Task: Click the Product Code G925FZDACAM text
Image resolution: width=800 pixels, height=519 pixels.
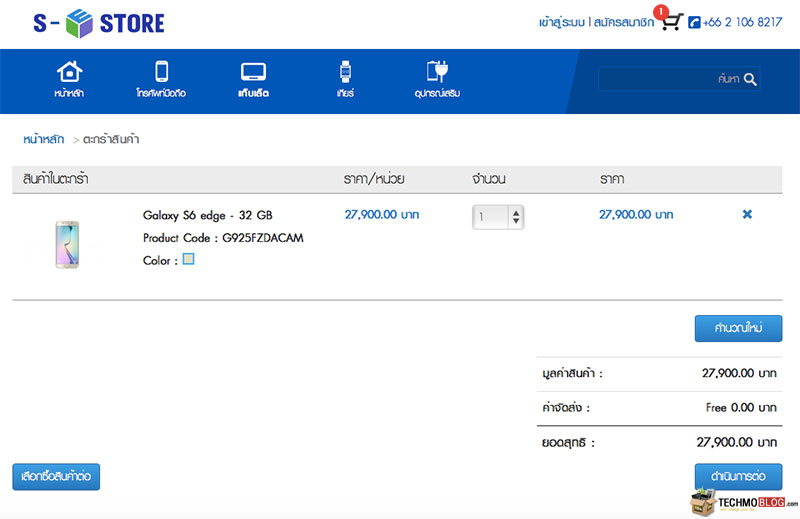Action: pyautogui.click(x=223, y=238)
